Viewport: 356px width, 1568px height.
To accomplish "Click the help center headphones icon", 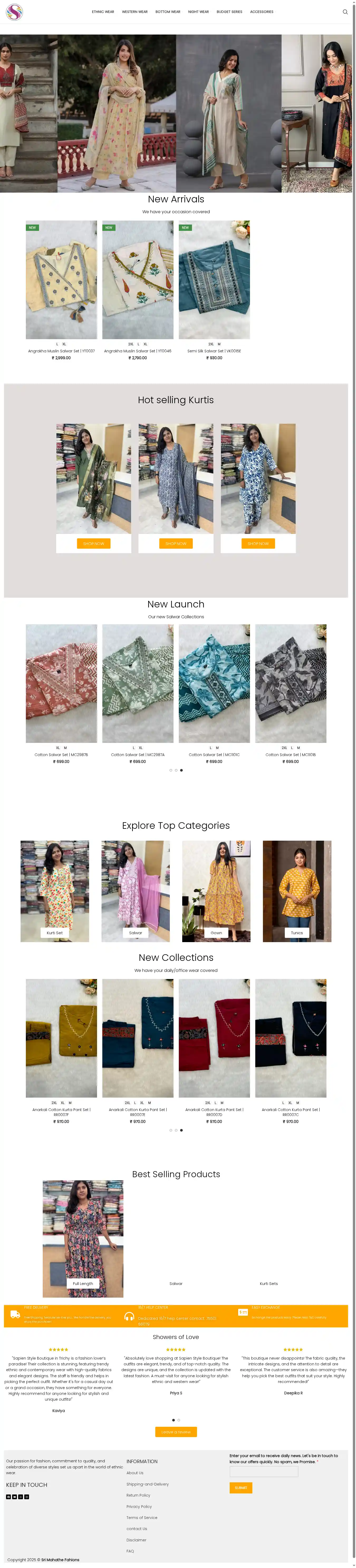I will pyautogui.click(x=129, y=1317).
